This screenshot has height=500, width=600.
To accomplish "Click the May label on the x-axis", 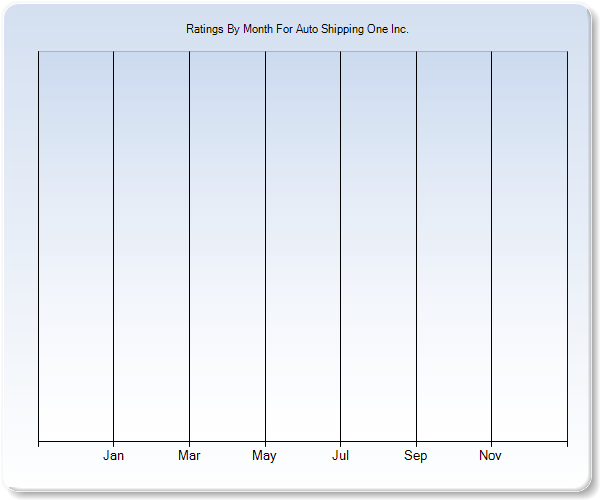I will 265,456.
